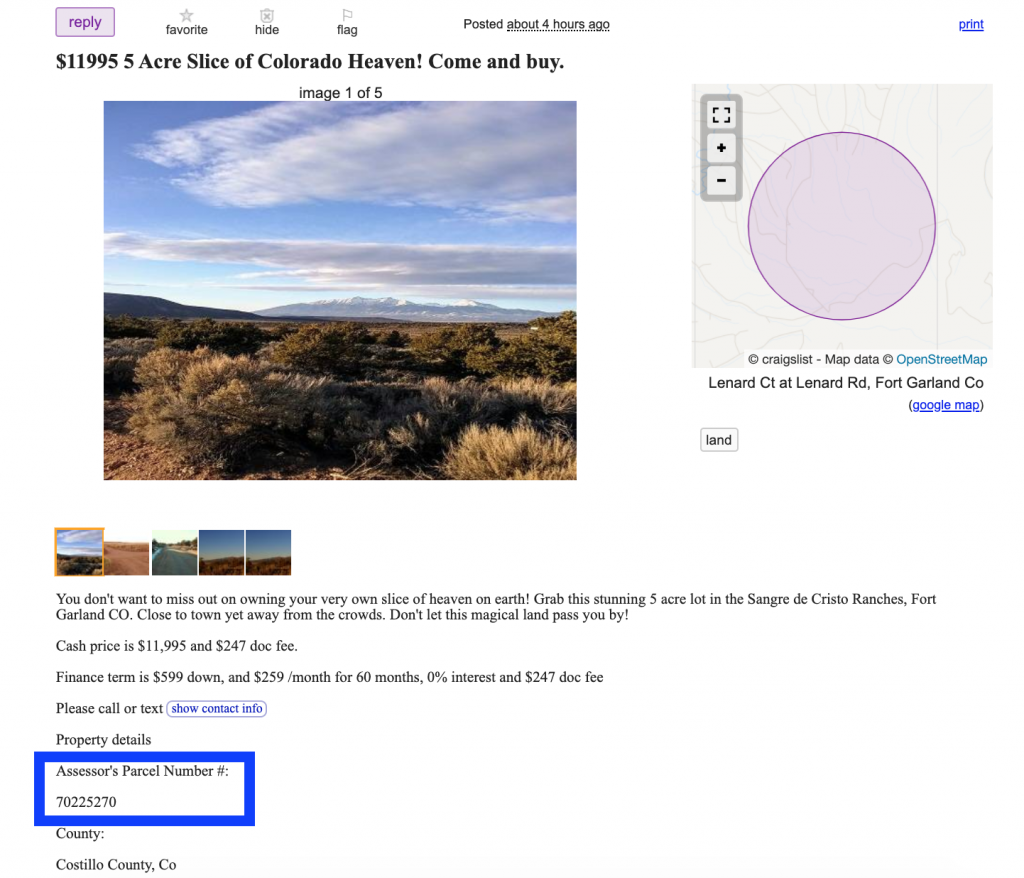Hide this posting with the hide icon
The width and height of the screenshot is (1024, 878).
point(266,15)
